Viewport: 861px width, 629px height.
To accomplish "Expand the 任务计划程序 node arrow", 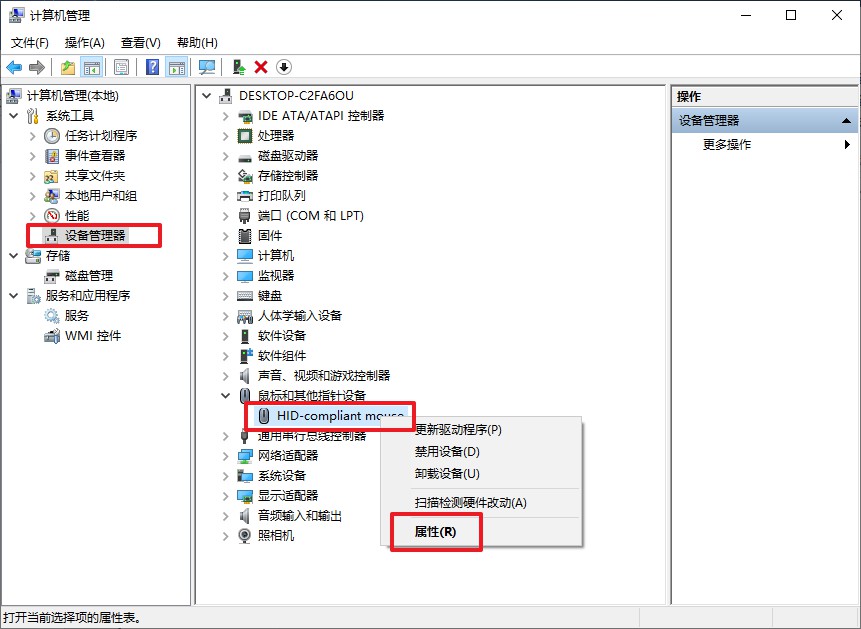I will tap(32, 136).
